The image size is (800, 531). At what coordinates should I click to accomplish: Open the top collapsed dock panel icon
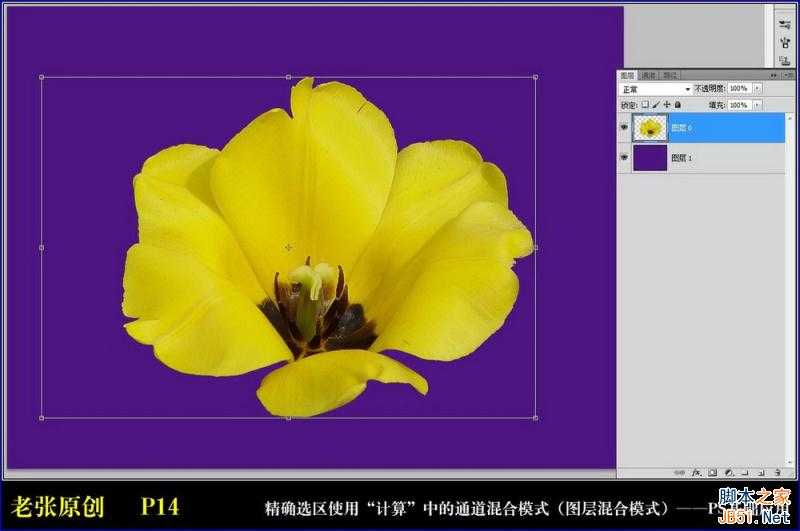point(785,24)
